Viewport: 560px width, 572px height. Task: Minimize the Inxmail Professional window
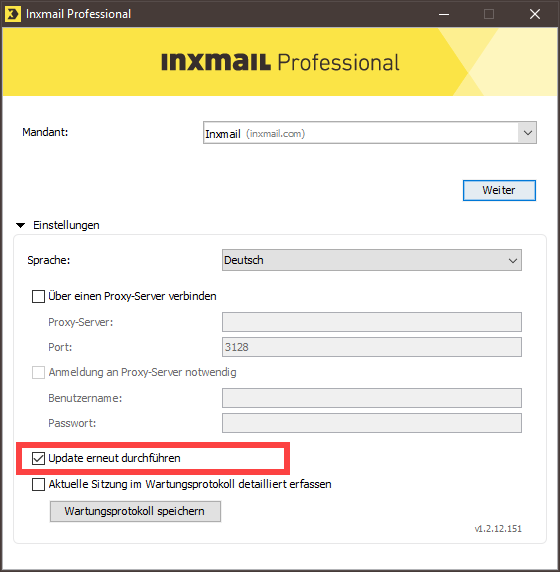pyautogui.click(x=444, y=14)
